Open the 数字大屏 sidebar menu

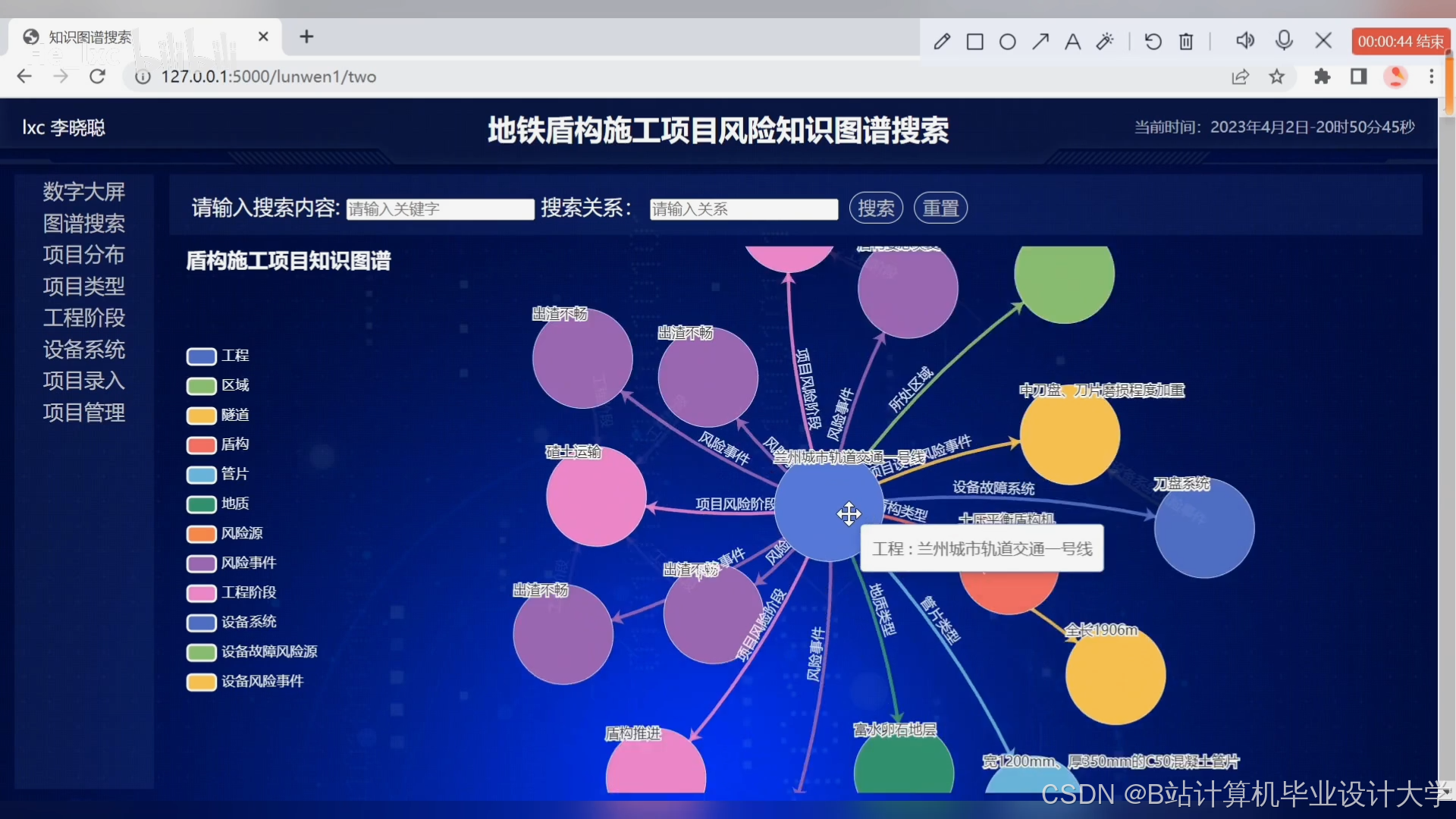coord(83,191)
